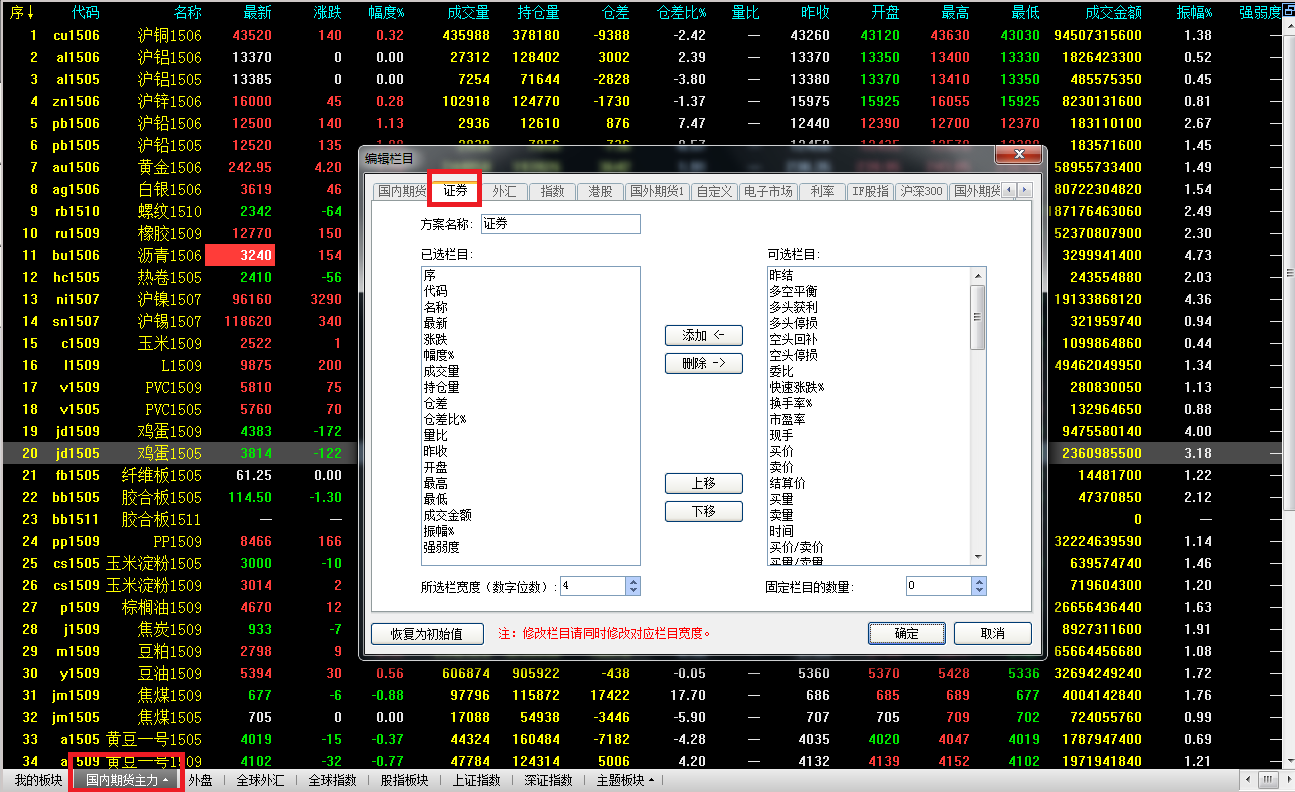
Task: Open the 港股 tab in dialog
Action: tap(600, 191)
